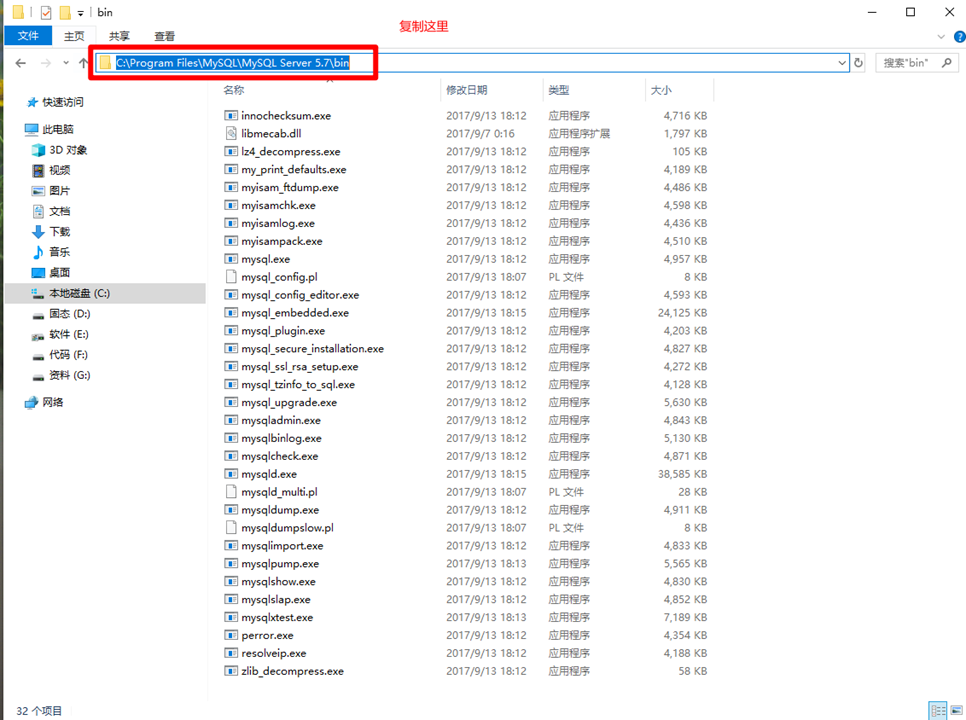The height and width of the screenshot is (720, 966).
Task: Click the lz4_decompress.exe file icon
Action: click(231, 152)
